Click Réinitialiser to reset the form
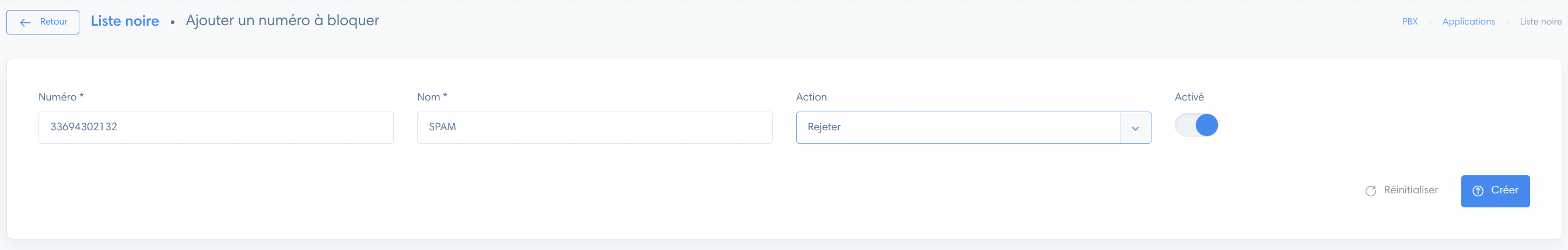Image resolution: width=1568 pixels, height=250 pixels. click(x=1401, y=190)
